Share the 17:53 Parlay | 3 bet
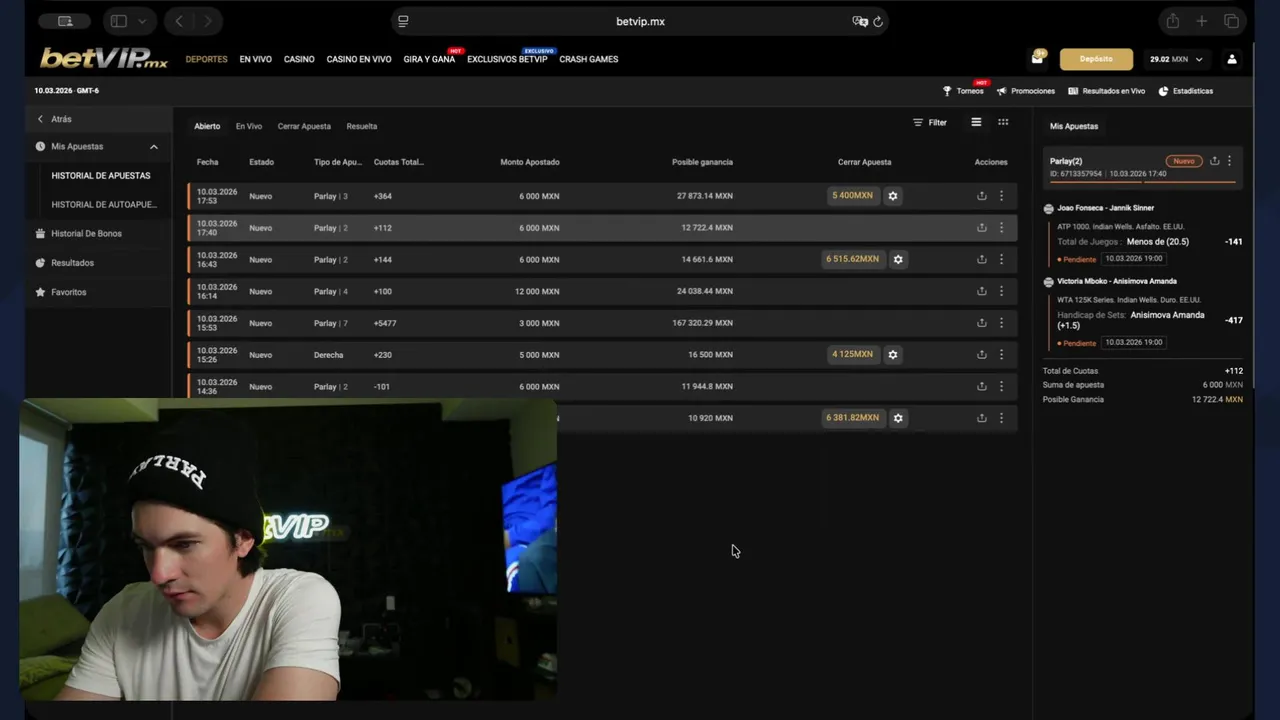 982,196
